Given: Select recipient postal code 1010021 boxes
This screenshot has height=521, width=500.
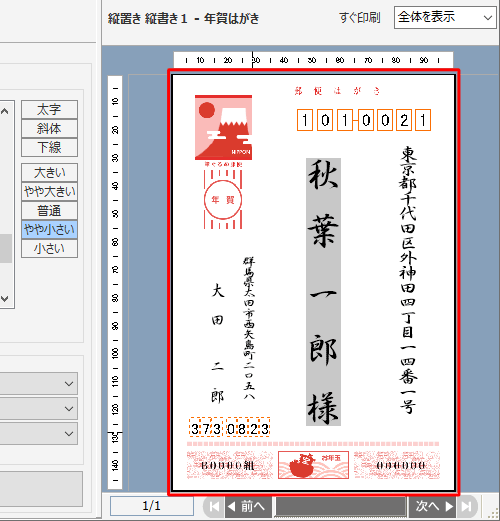Looking at the screenshot, I should (x=364, y=120).
